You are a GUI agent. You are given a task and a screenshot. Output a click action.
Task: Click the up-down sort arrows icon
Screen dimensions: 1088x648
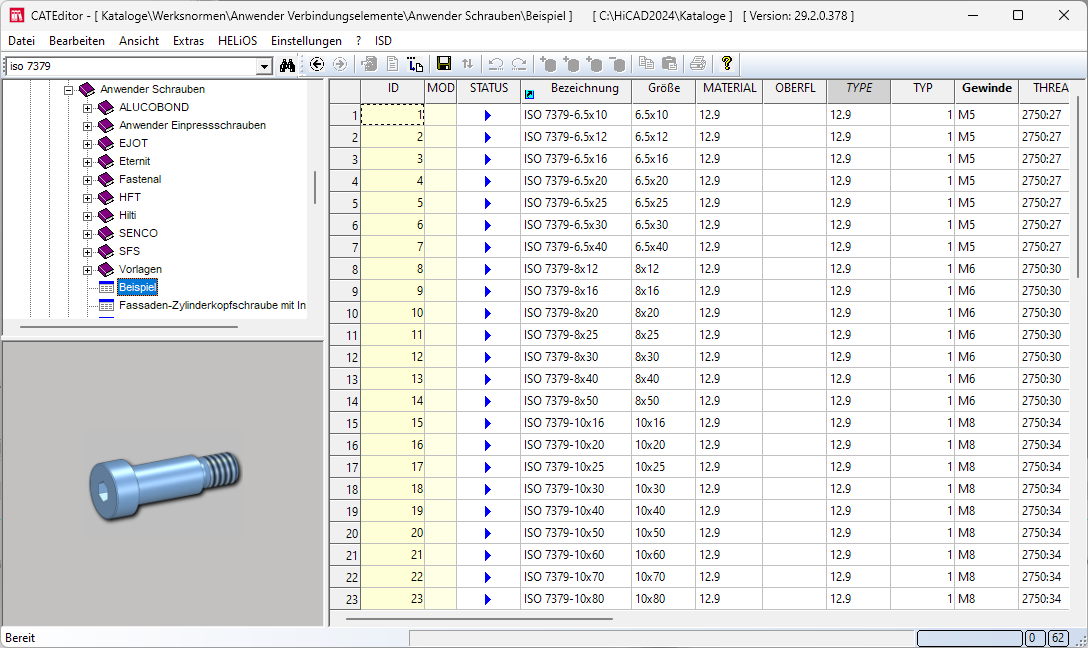467,64
